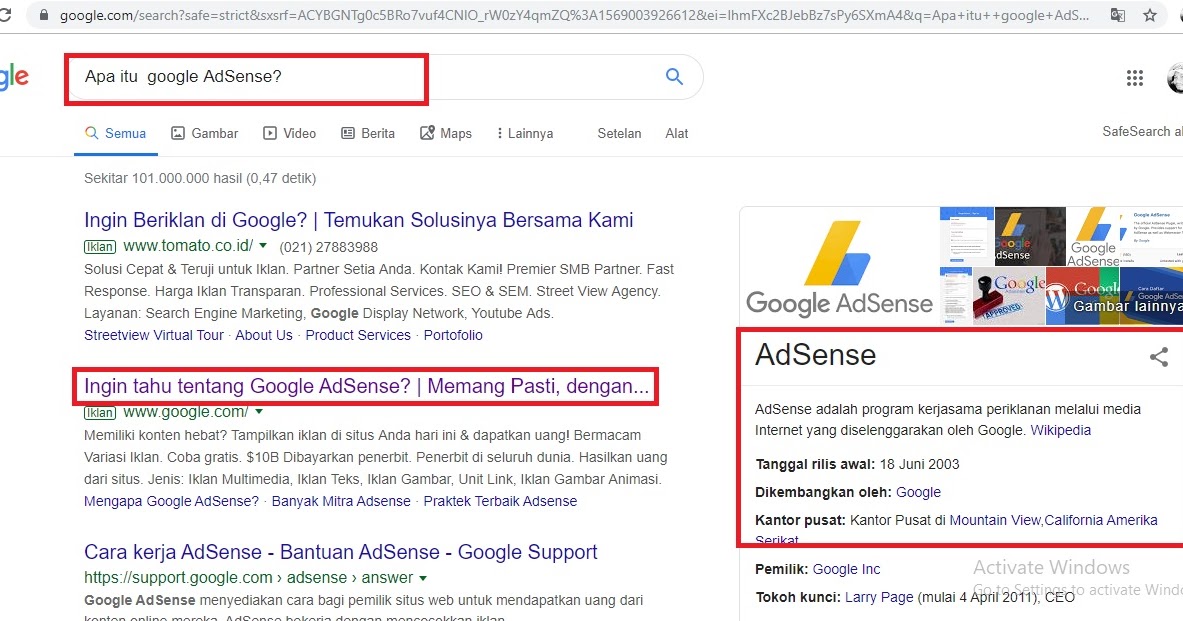Viewport: 1183px width, 621px height.
Task: Click the padlock site info icon
Action: 43,15
